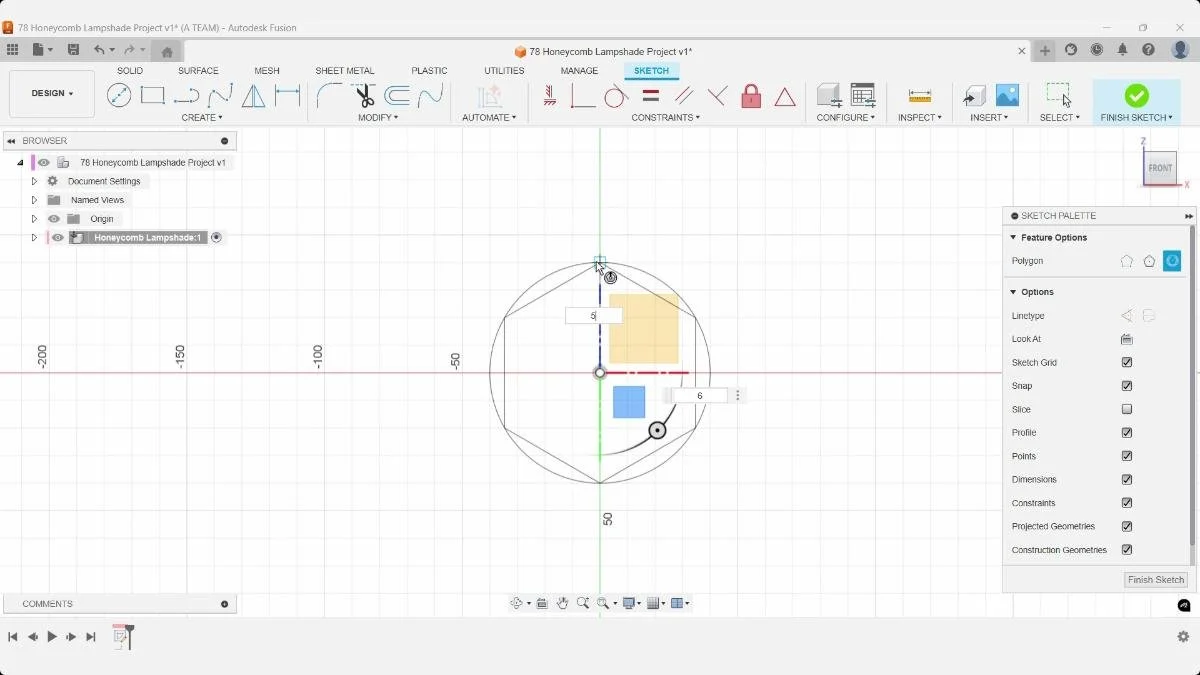Image resolution: width=1200 pixels, height=675 pixels.
Task: Click the FRONT face of the view cube
Action: click(1160, 168)
